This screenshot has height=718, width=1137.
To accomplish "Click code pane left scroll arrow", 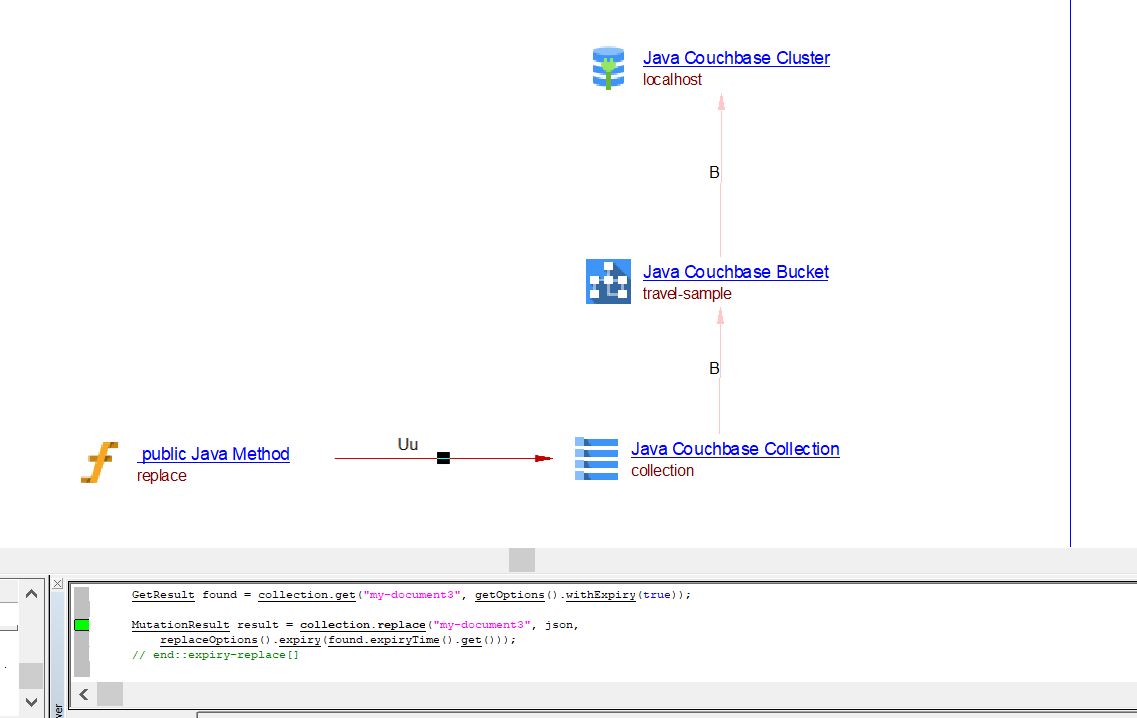I will click(84, 694).
